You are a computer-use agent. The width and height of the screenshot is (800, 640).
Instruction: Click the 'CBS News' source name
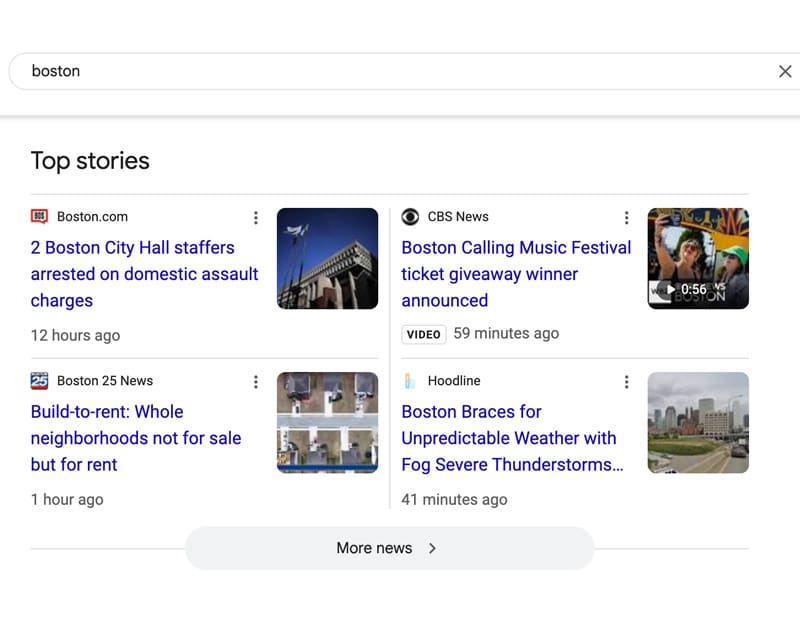(x=458, y=216)
